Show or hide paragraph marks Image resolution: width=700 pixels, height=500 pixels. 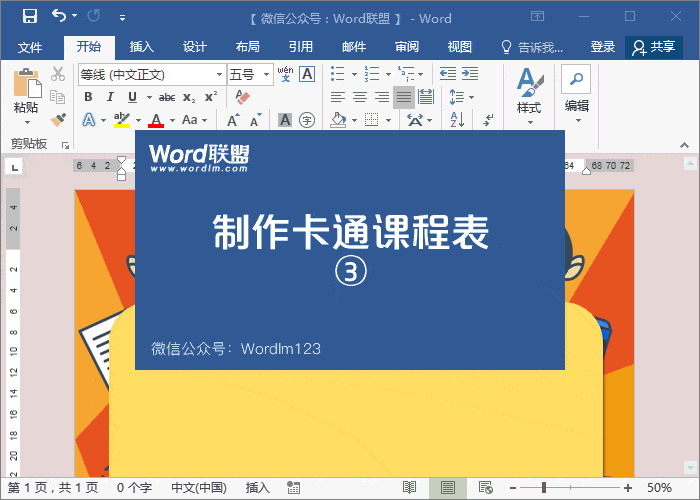(488, 120)
